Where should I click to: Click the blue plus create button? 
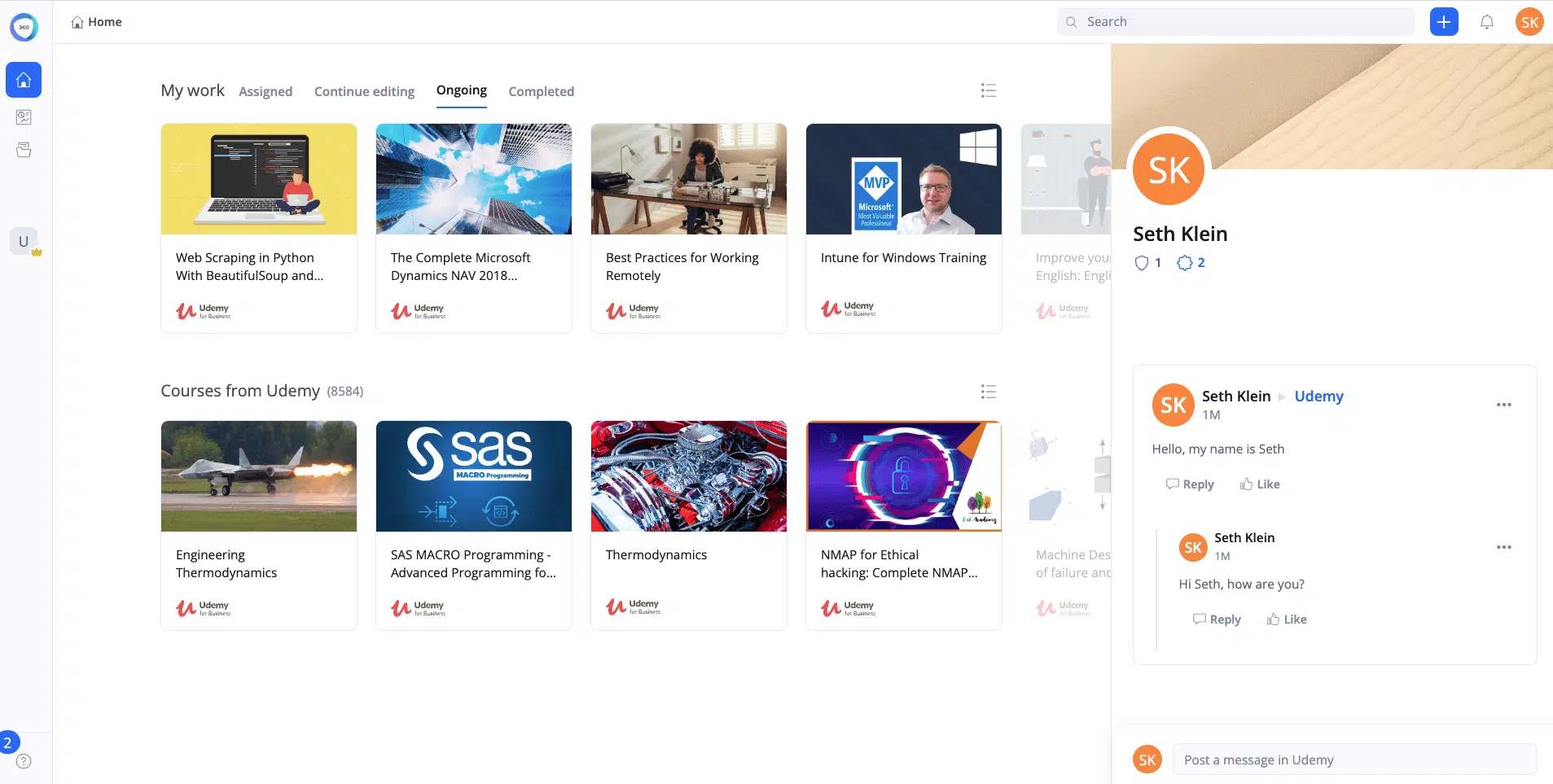point(1444,22)
